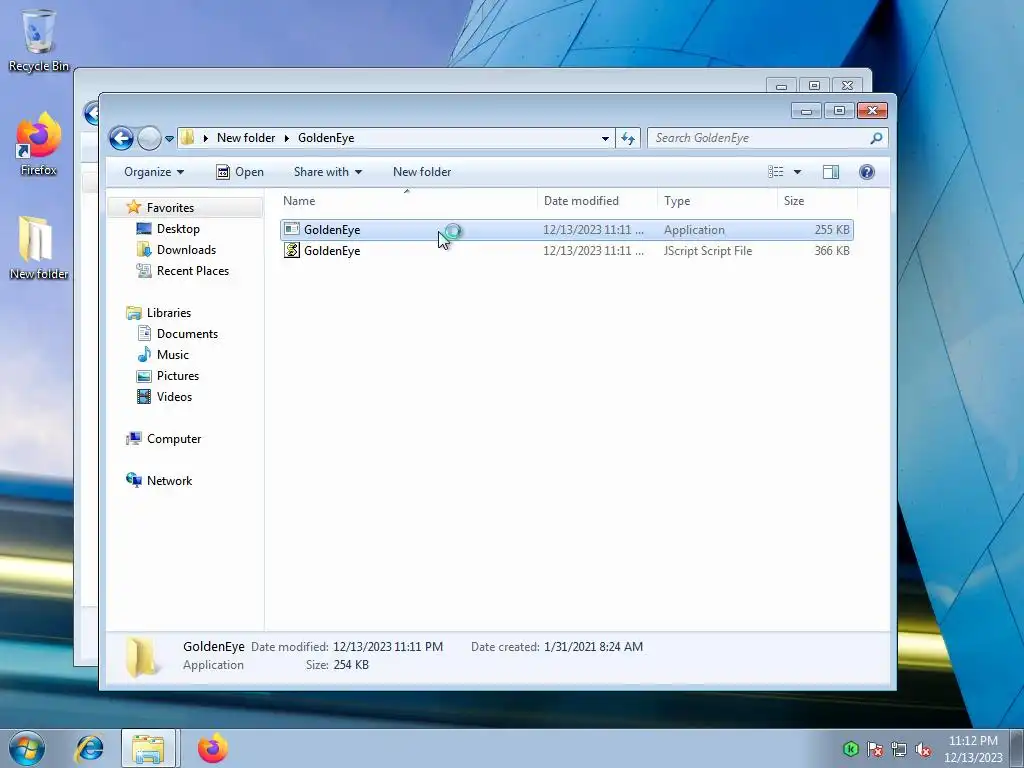Click the 366 KB size cell

[832, 251]
